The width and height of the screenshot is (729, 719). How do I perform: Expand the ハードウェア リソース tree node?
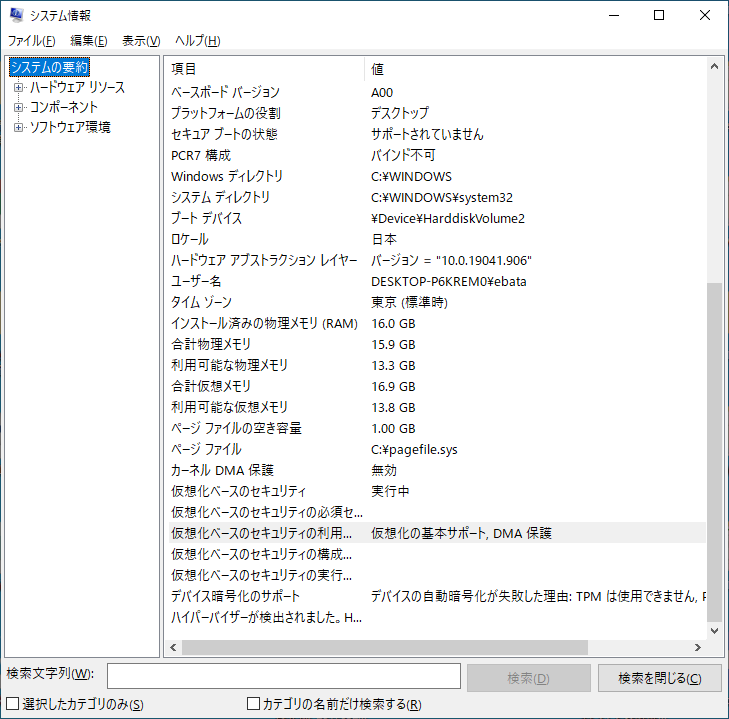tap(18, 88)
